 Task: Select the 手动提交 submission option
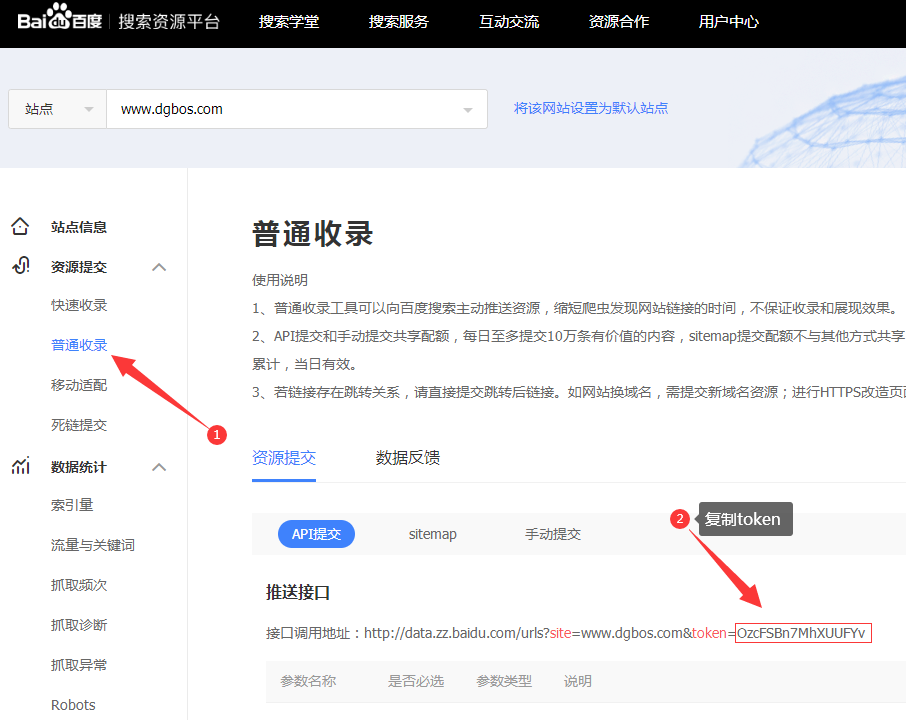[553, 534]
